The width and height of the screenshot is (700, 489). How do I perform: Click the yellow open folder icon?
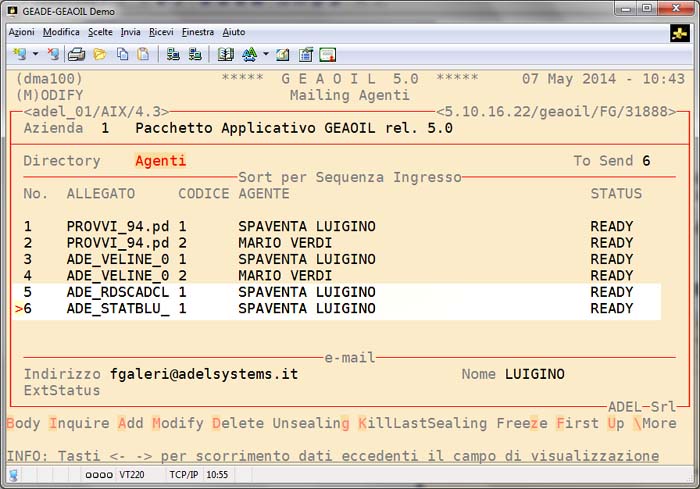(x=100, y=54)
